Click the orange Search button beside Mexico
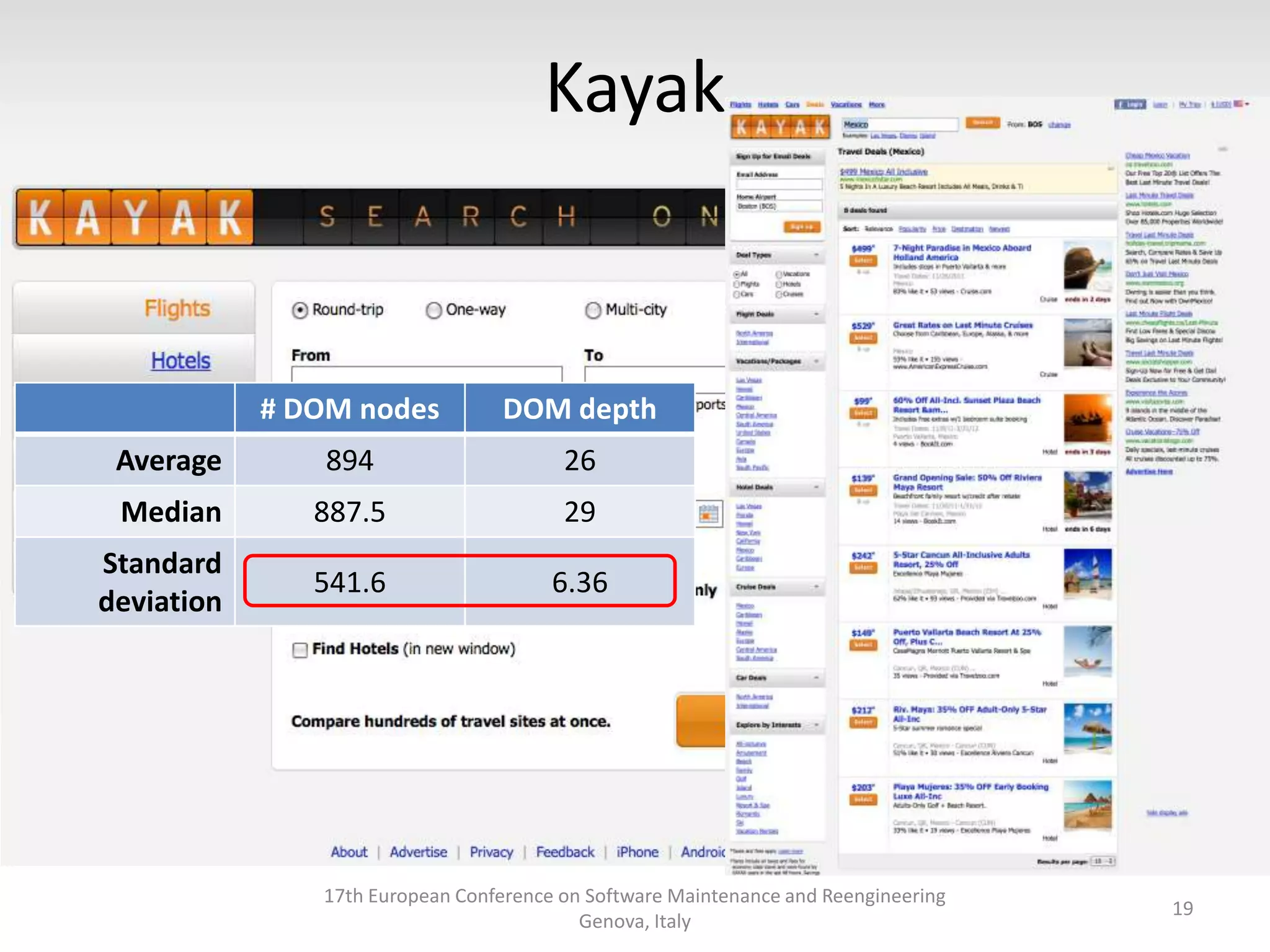The width and height of the screenshot is (1270, 952). click(982, 123)
